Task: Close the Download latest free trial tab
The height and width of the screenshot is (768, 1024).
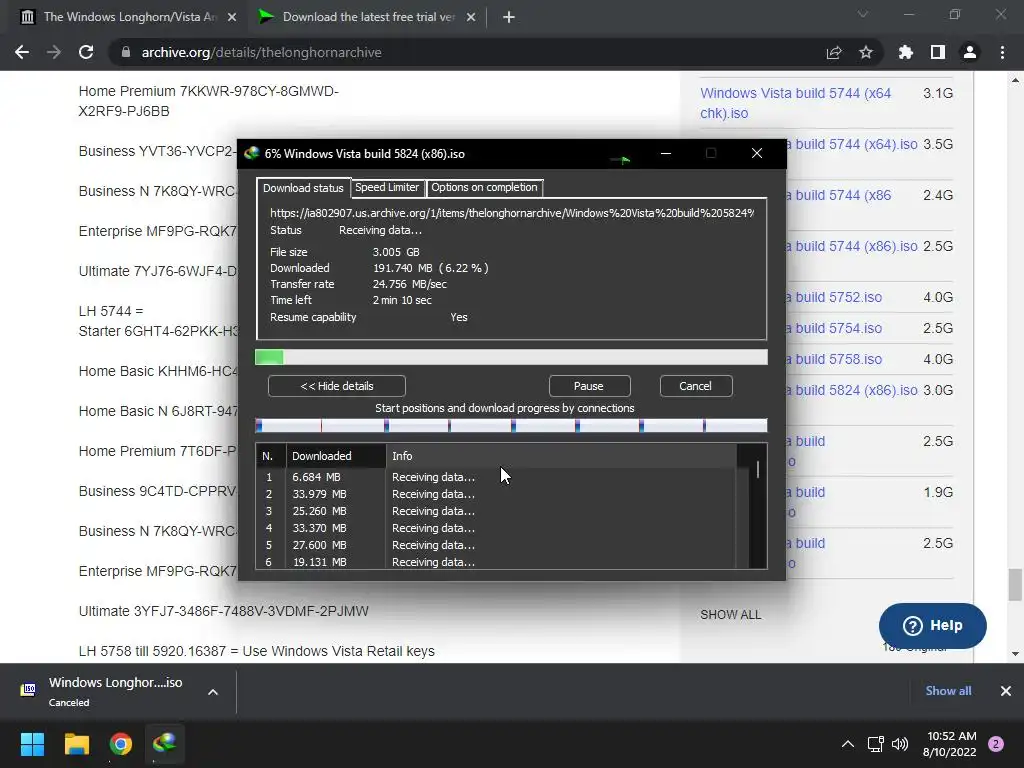Action: tap(471, 17)
